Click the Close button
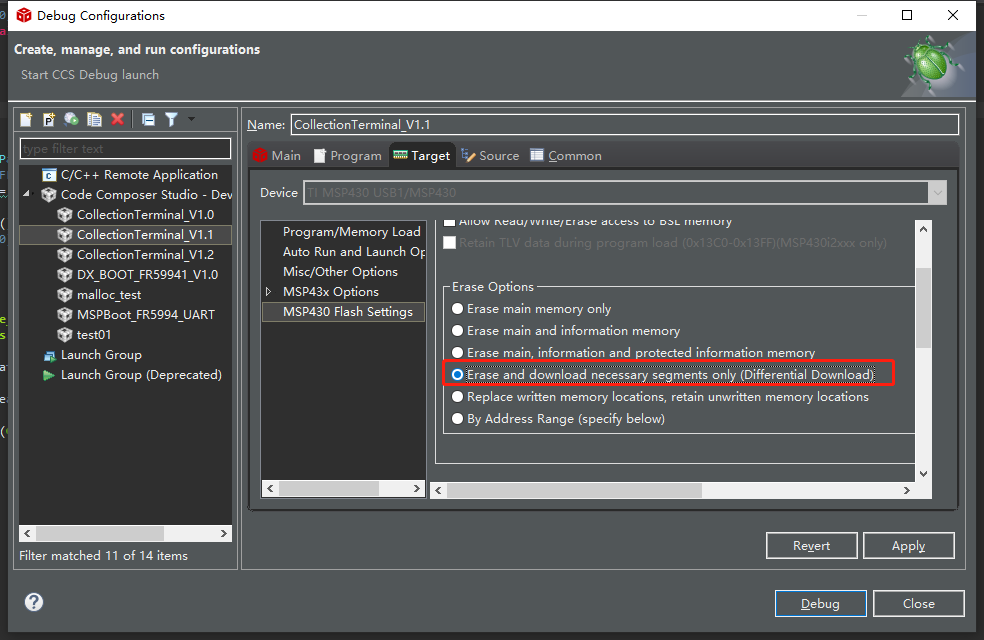984x640 pixels. (x=918, y=603)
